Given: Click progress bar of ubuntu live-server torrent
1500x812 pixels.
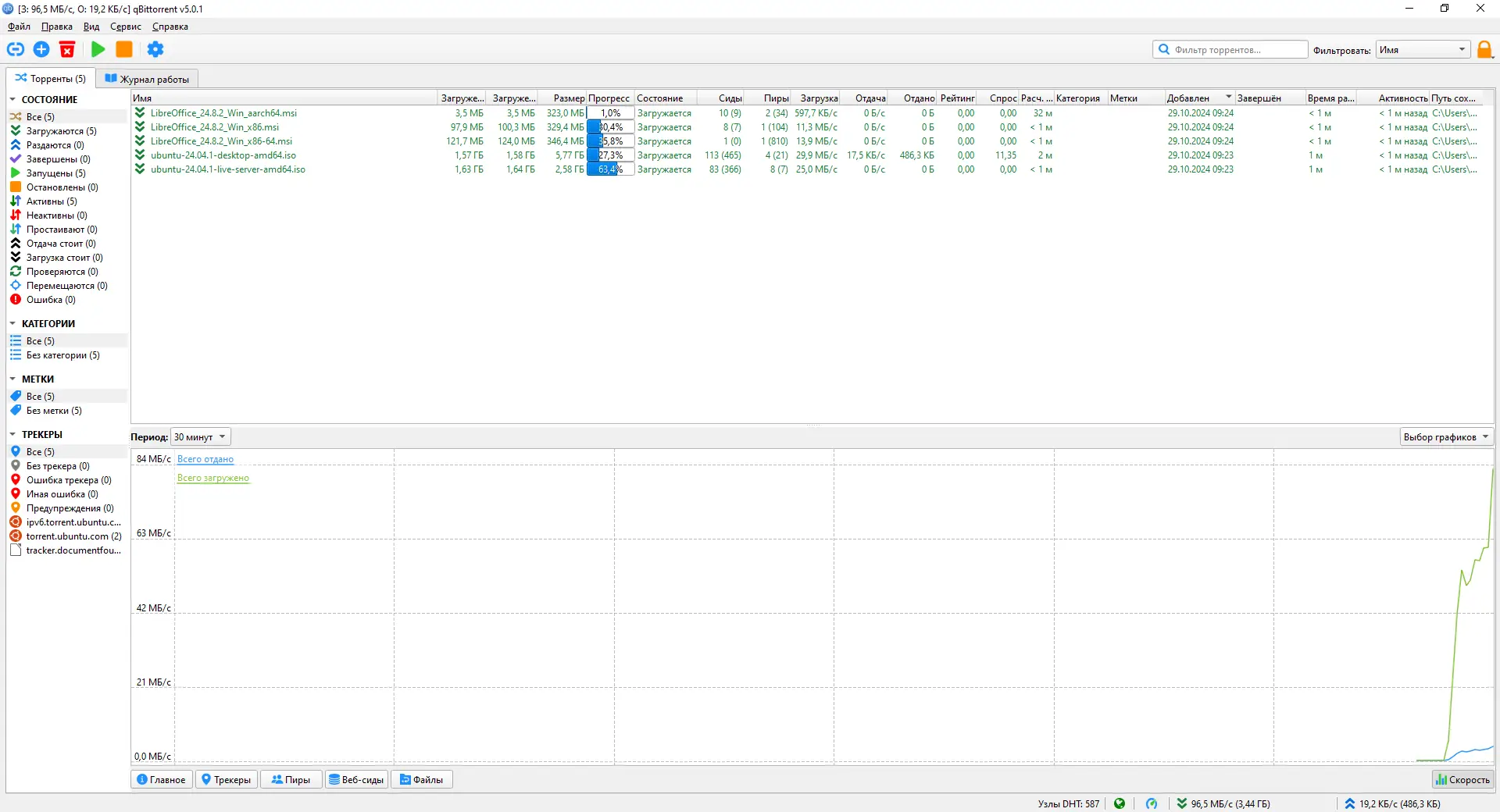Looking at the screenshot, I should [610, 169].
